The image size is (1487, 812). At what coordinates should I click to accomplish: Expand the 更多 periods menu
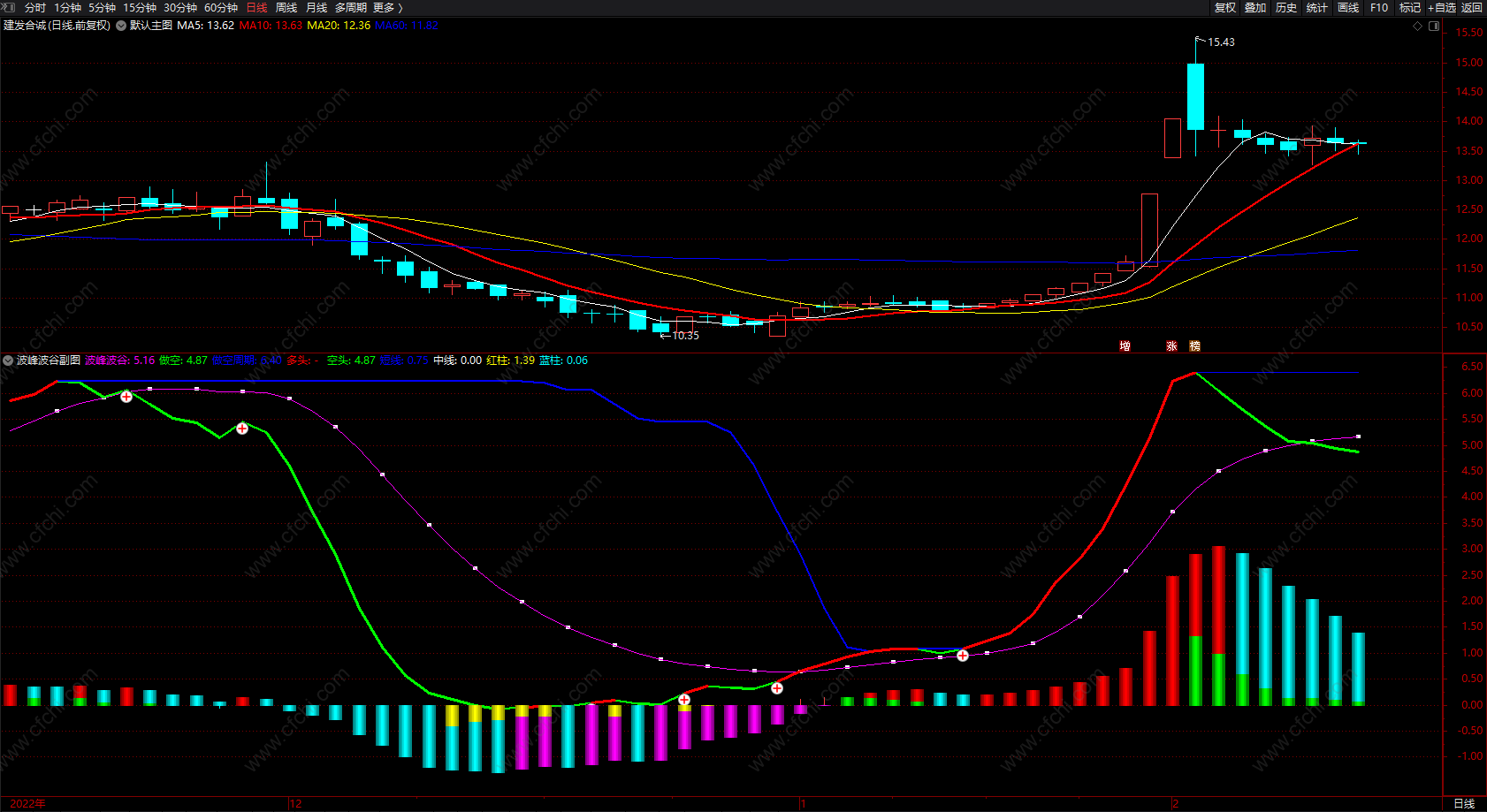387,8
